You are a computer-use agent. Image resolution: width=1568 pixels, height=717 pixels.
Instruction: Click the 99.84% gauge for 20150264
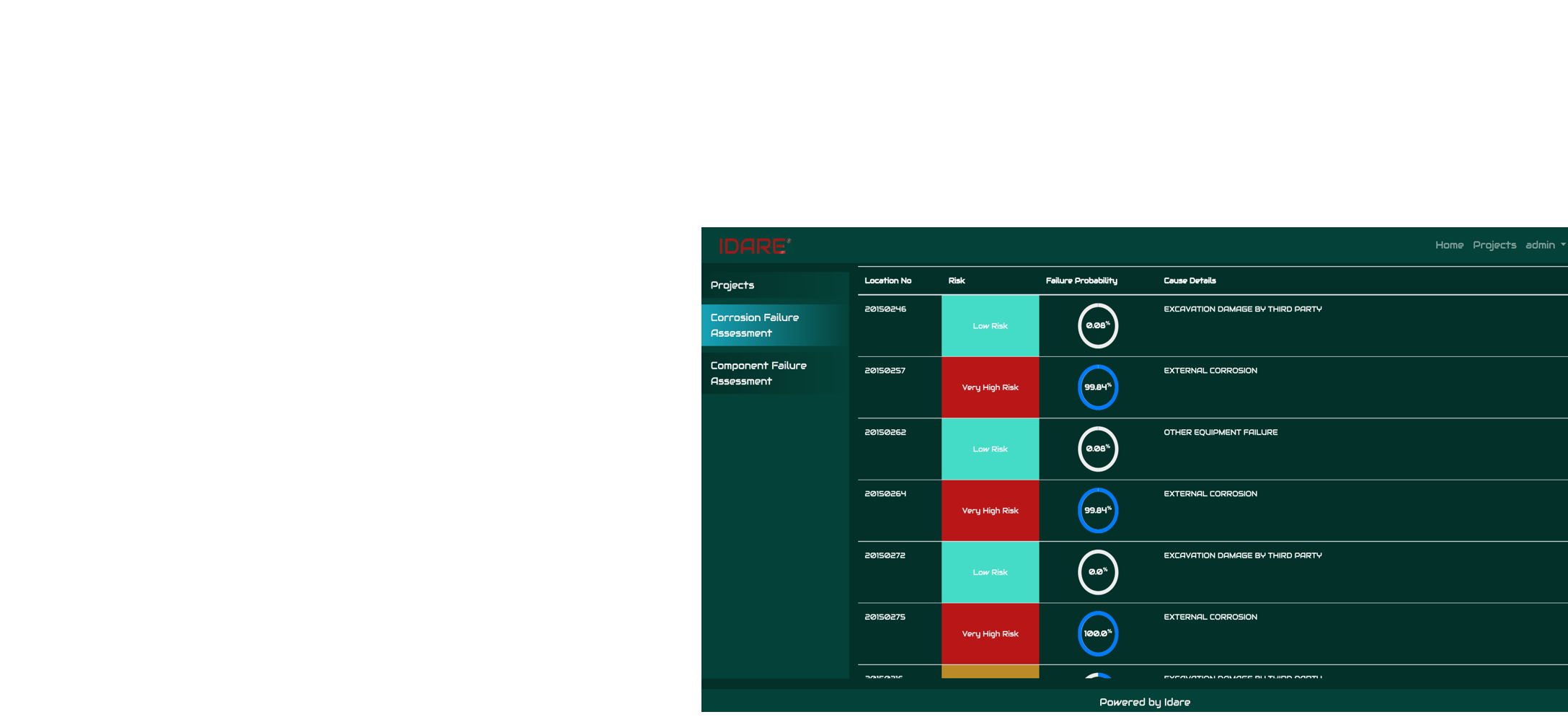point(1098,511)
